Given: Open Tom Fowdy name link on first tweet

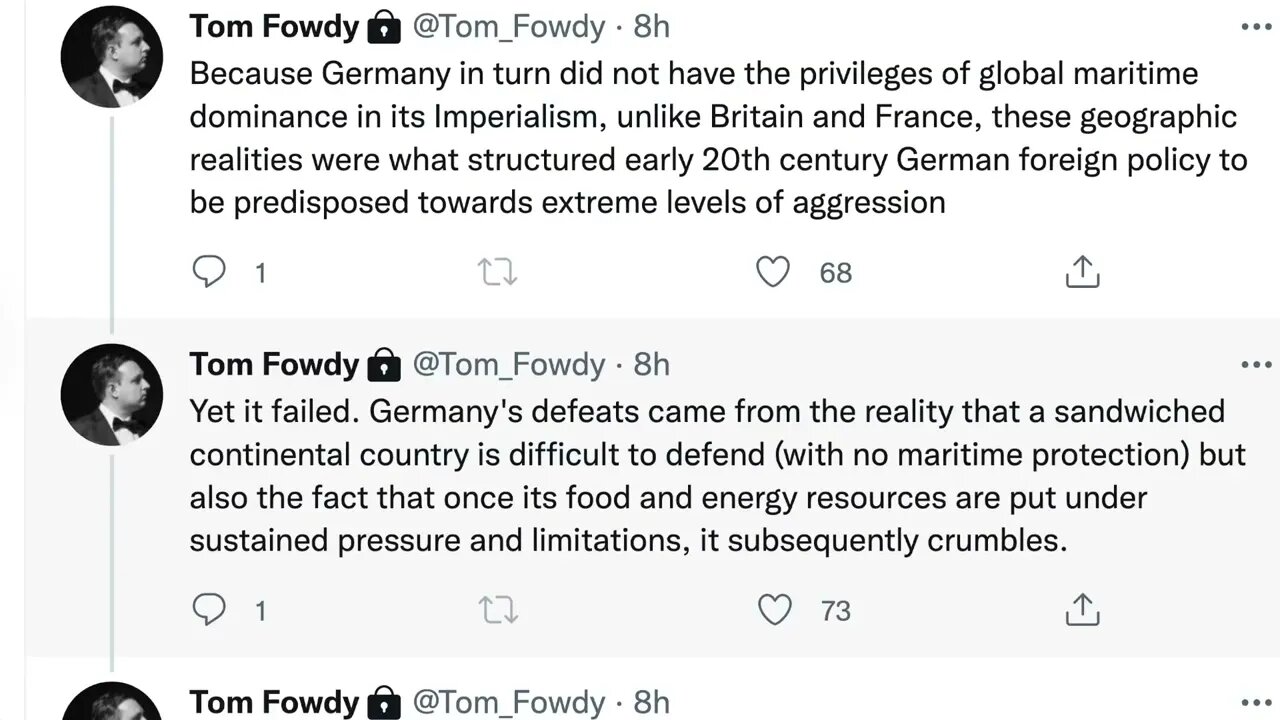Looking at the screenshot, I should pos(273,27).
